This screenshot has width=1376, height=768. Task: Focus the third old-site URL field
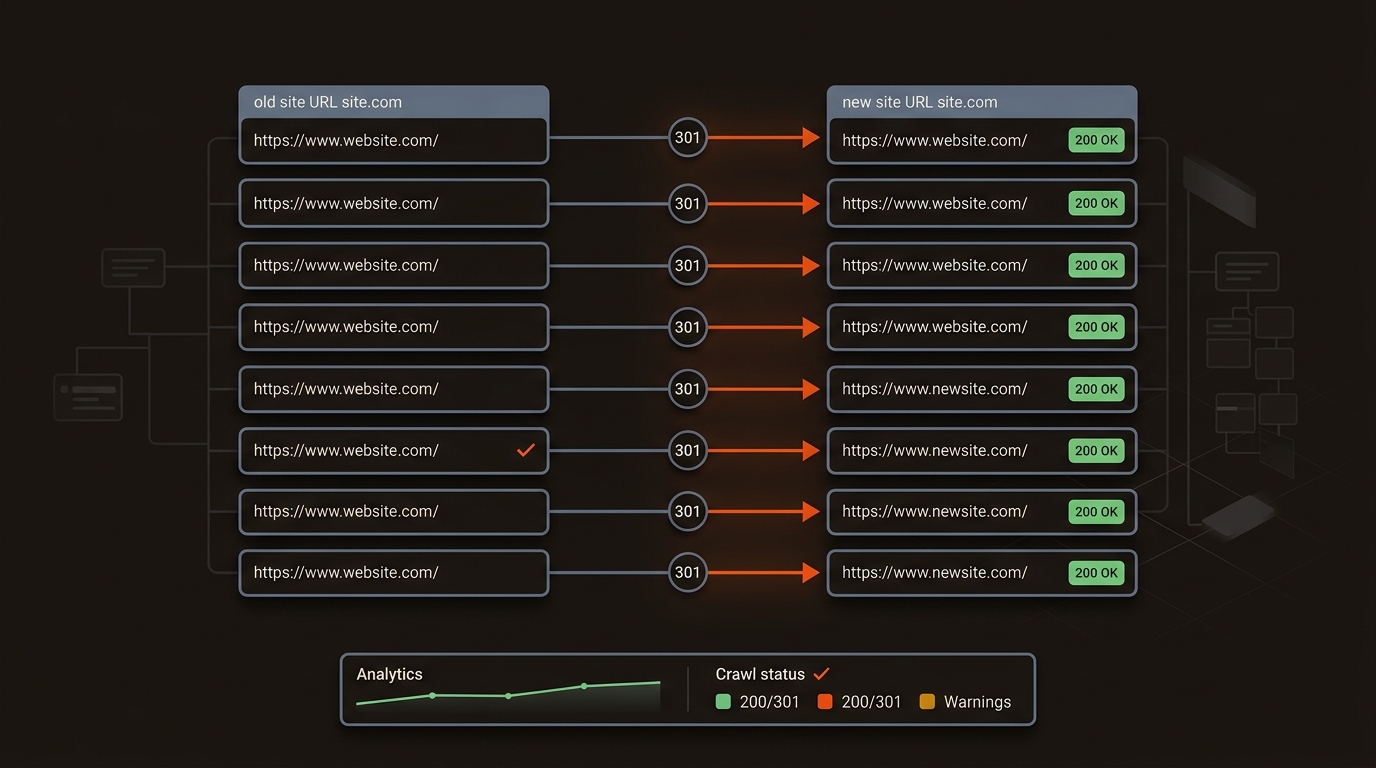point(394,266)
